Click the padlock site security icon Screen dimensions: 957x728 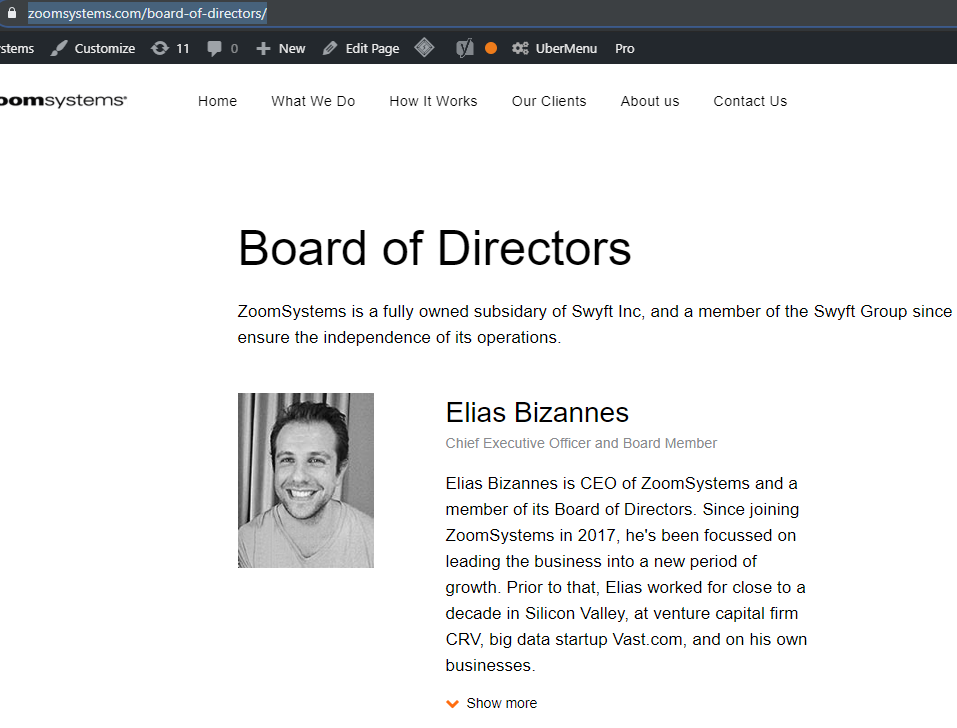click(x=12, y=14)
